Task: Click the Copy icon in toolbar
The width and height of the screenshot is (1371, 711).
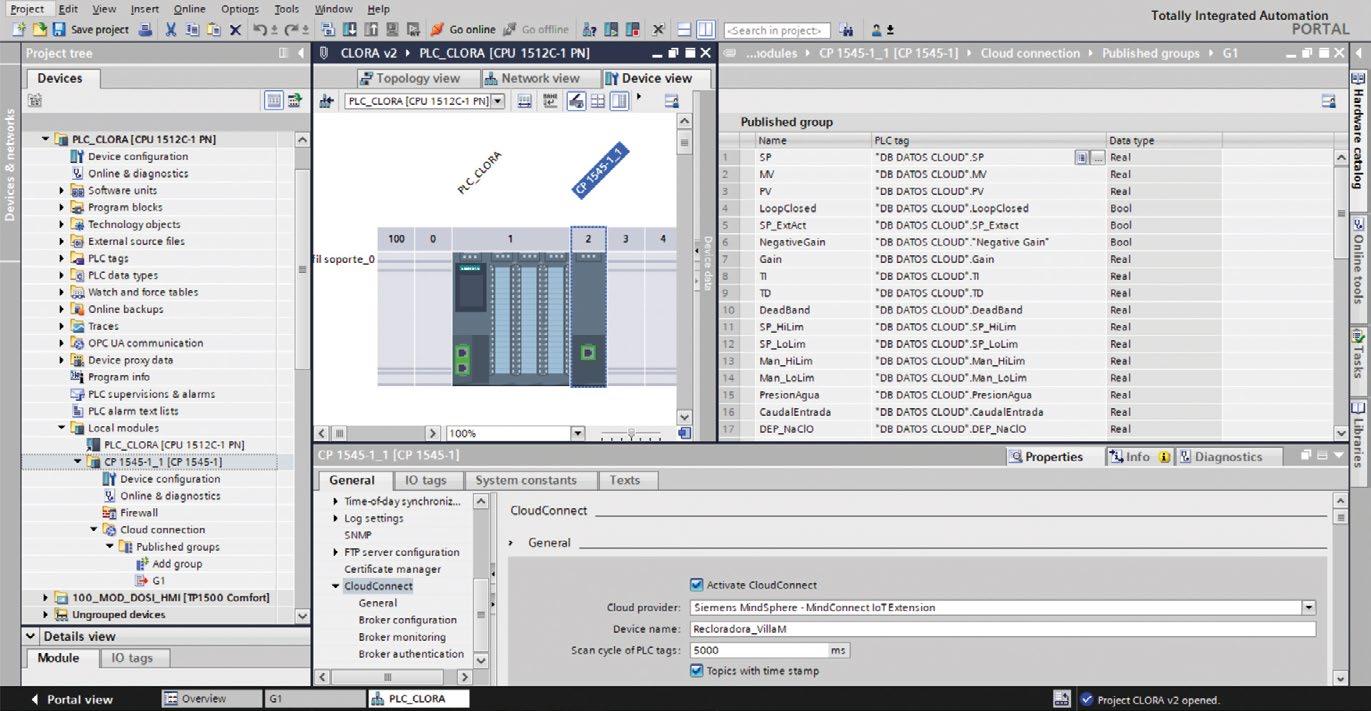Action: 193,30
